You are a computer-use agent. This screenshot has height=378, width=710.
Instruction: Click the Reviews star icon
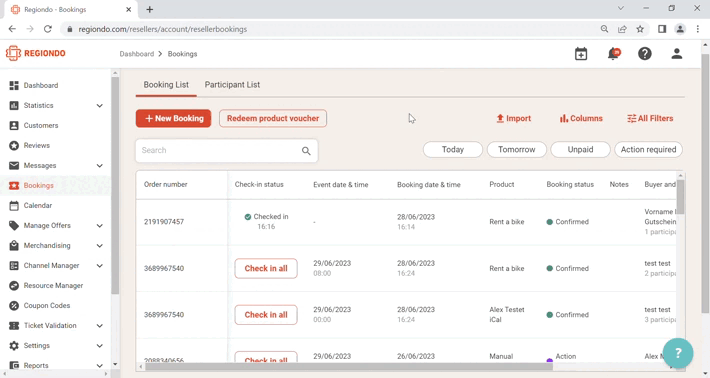pyautogui.click(x=14, y=145)
